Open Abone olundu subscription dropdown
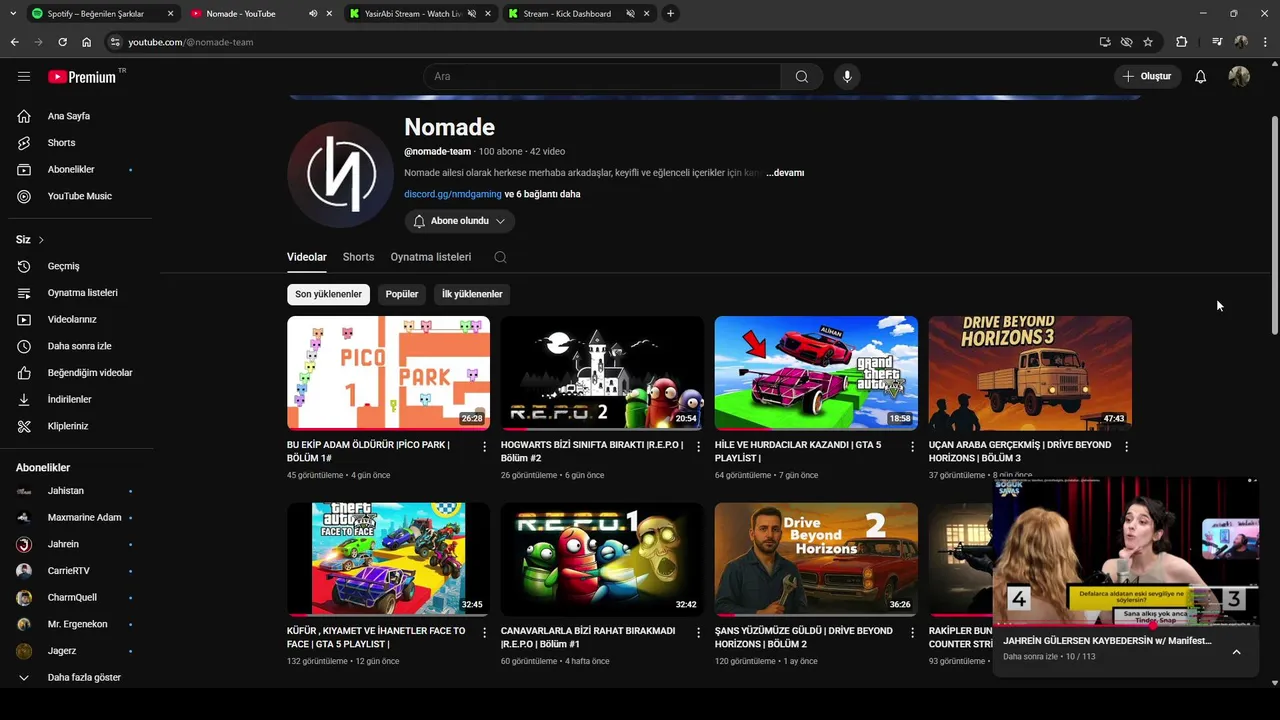 [x=460, y=221]
